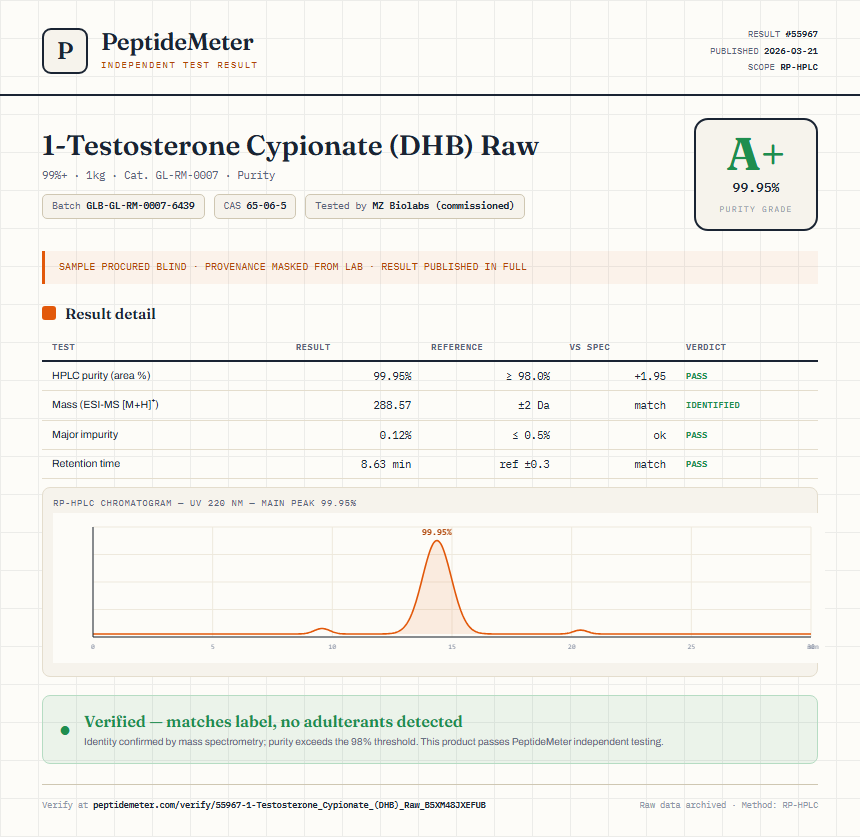The height and width of the screenshot is (837, 860).
Task: Click the main chromatogram peak labeled 99.95%
Action: [x=437, y=587]
